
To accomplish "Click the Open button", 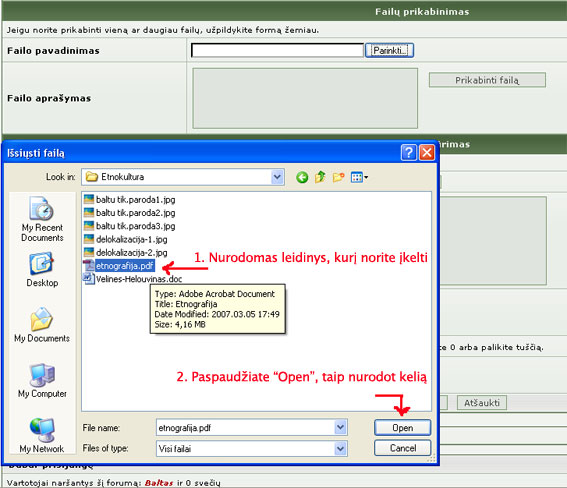I will 402,428.
